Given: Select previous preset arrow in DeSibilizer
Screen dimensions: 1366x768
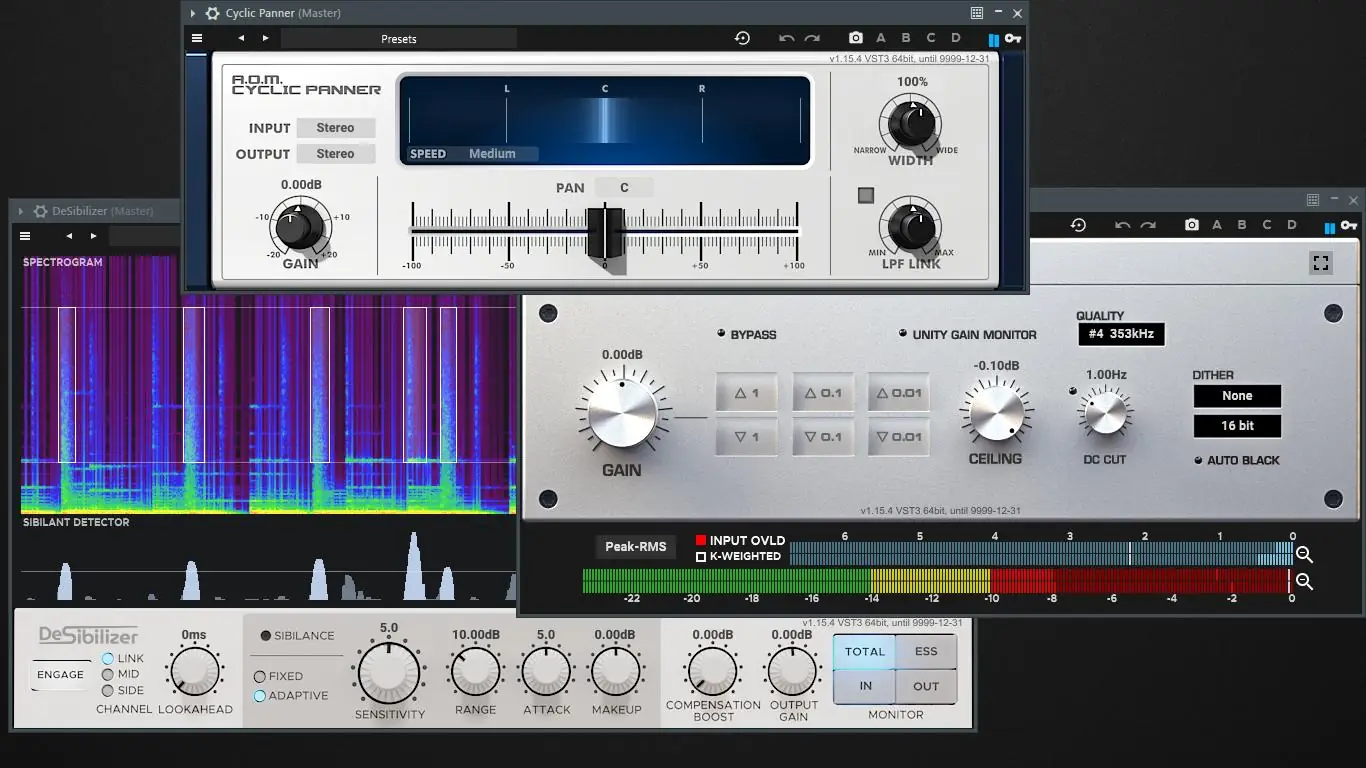Looking at the screenshot, I should click(x=69, y=236).
